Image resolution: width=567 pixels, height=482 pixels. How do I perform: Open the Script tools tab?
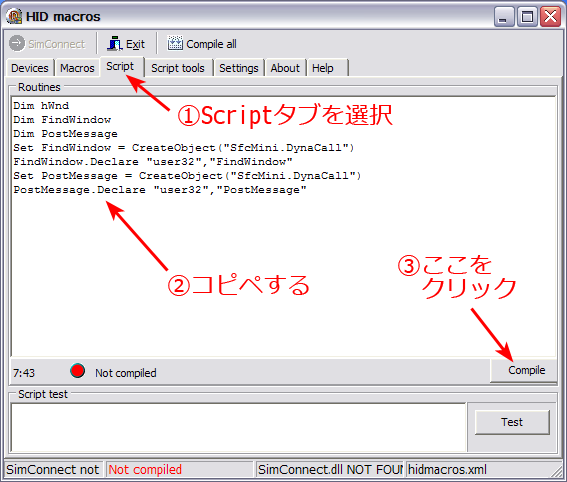[x=178, y=68]
